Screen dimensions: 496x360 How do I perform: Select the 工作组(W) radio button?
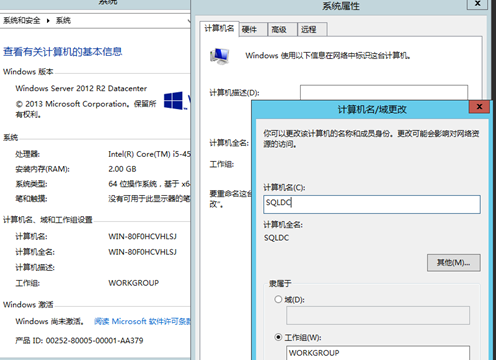coord(278,337)
